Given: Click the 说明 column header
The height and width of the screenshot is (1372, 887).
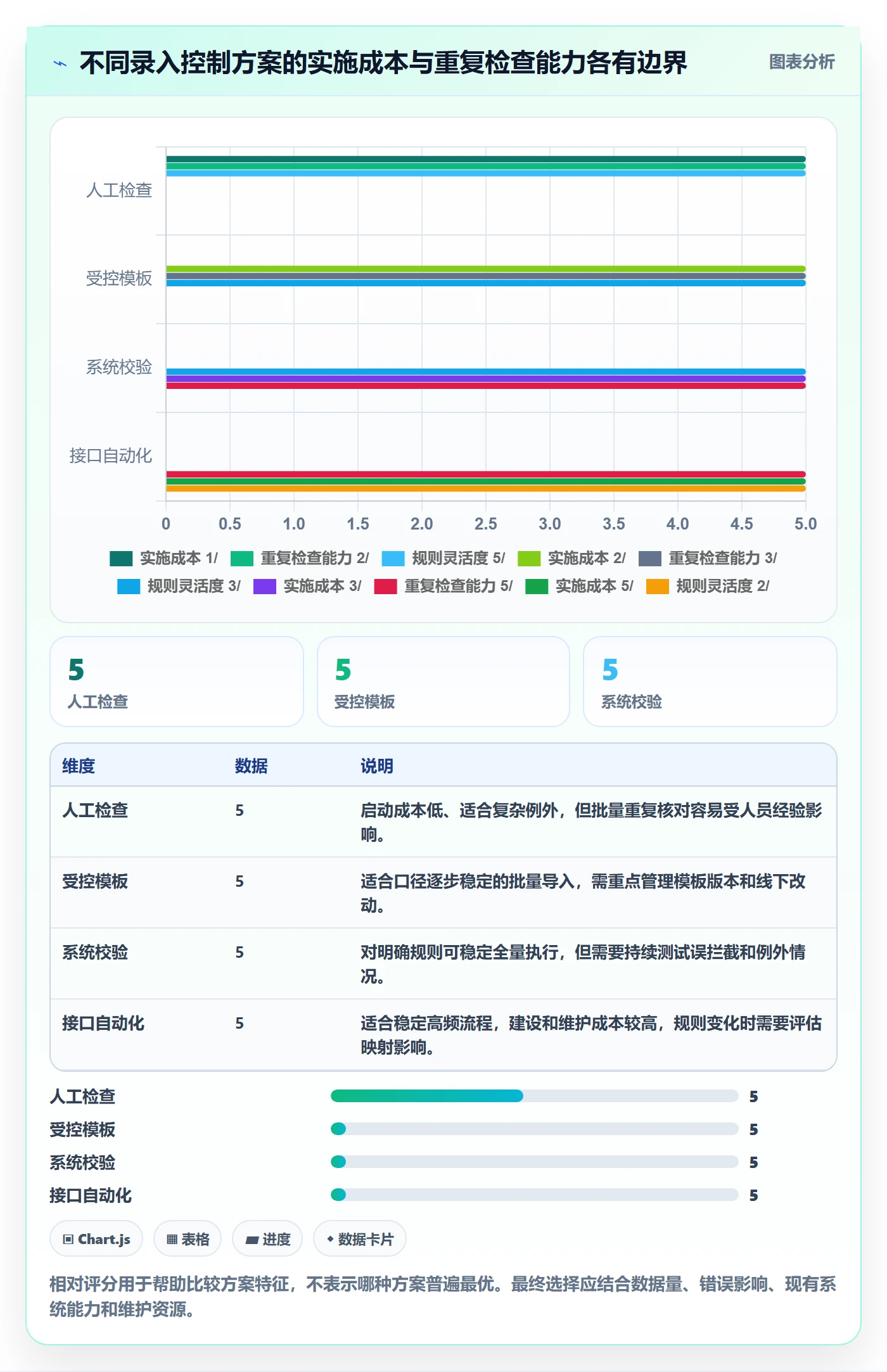Looking at the screenshot, I should [377, 766].
